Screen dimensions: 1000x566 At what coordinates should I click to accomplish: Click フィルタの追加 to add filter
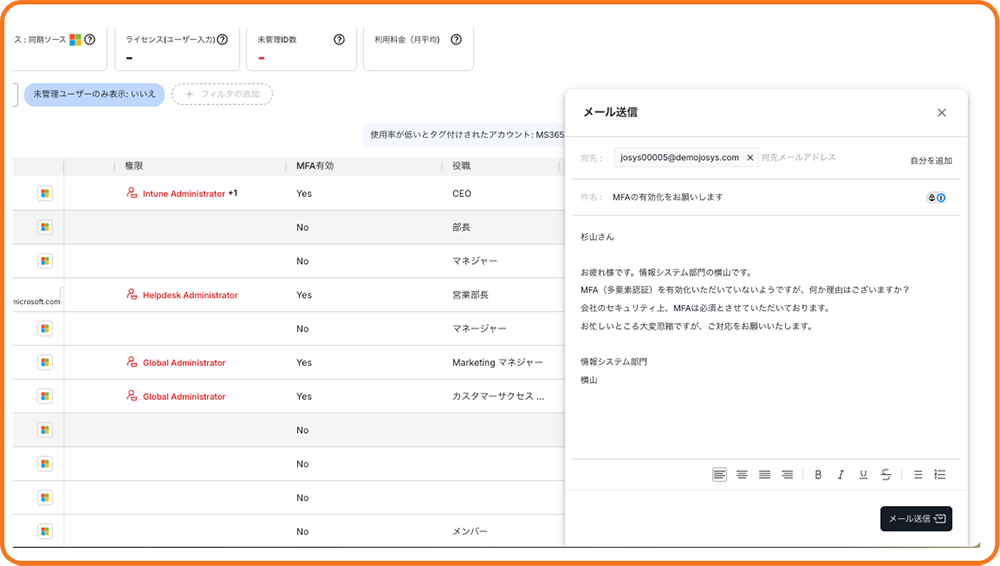tap(222, 94)
